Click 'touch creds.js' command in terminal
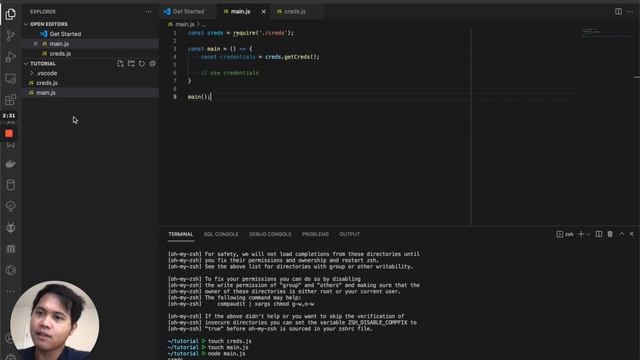 point(230,341)
